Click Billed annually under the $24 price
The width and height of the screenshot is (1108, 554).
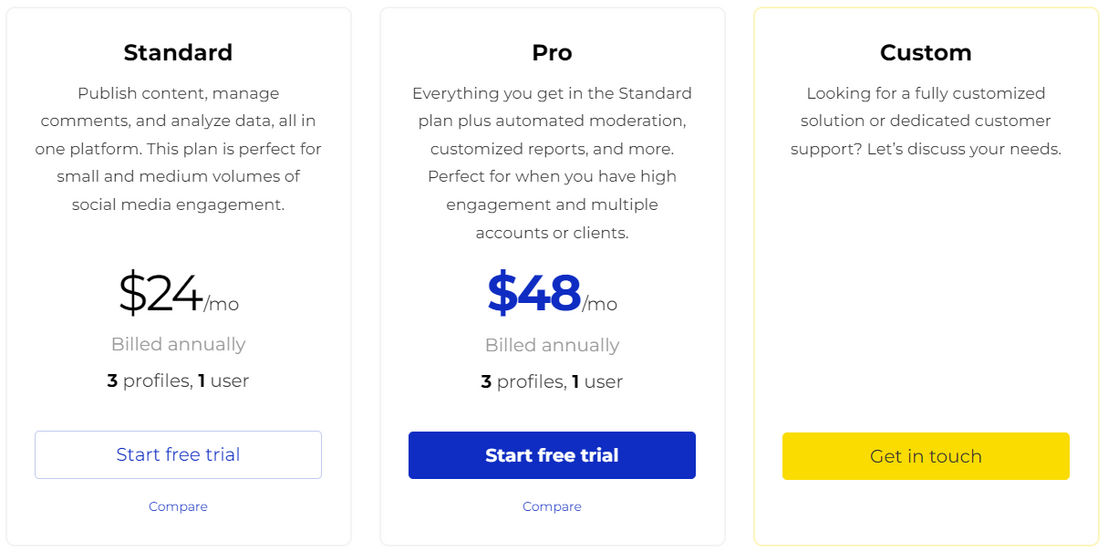click(x=178, y=345)
